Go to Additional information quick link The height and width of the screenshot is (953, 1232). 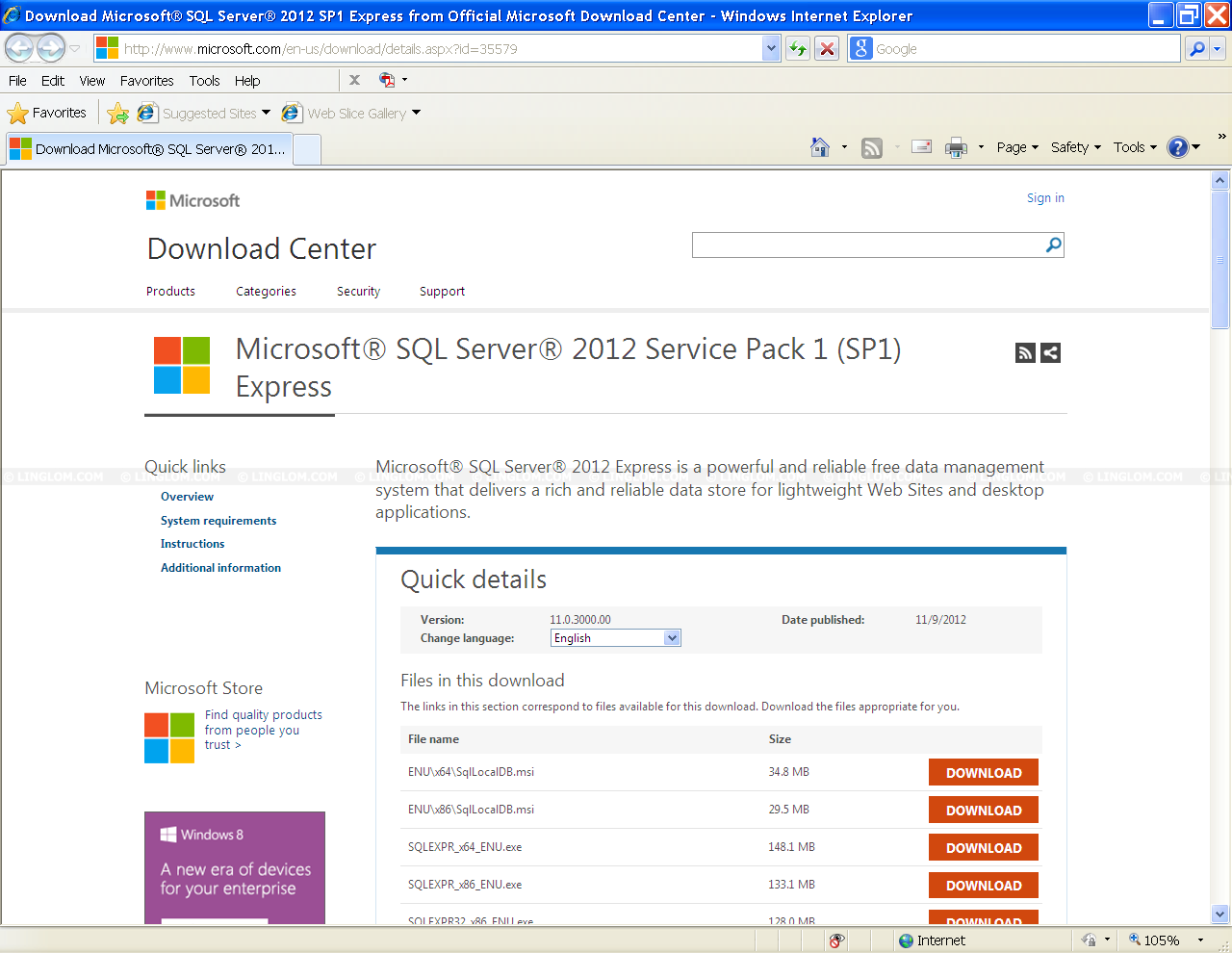point(220,568)
